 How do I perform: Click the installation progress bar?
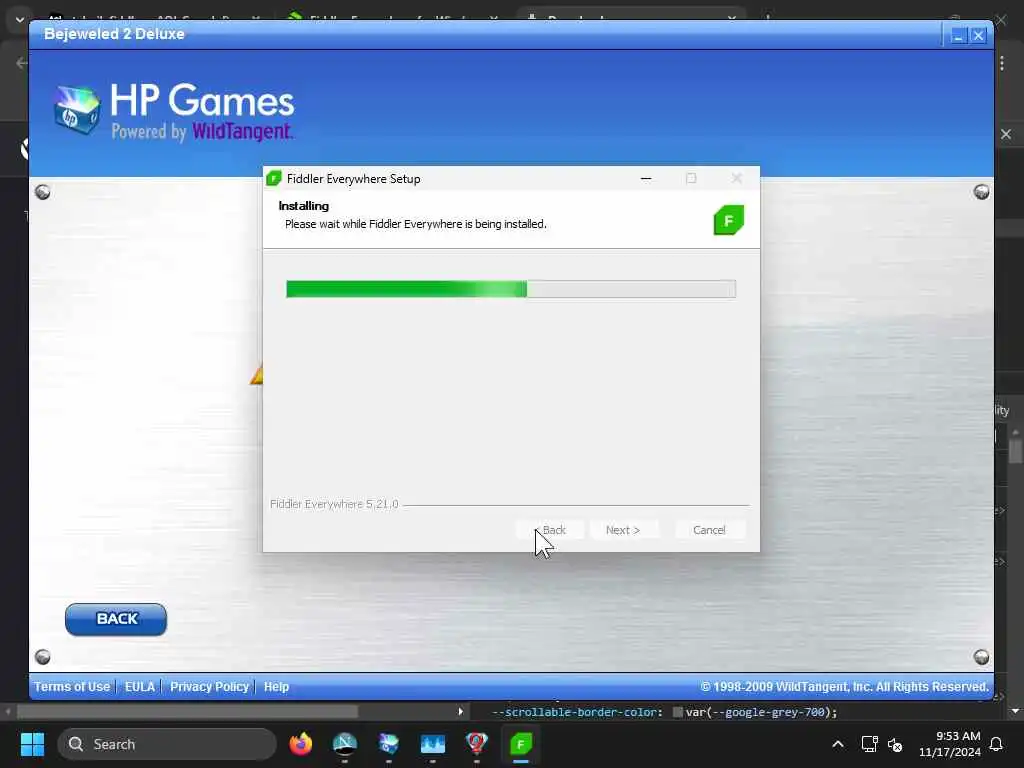click(x=511, y=289)
